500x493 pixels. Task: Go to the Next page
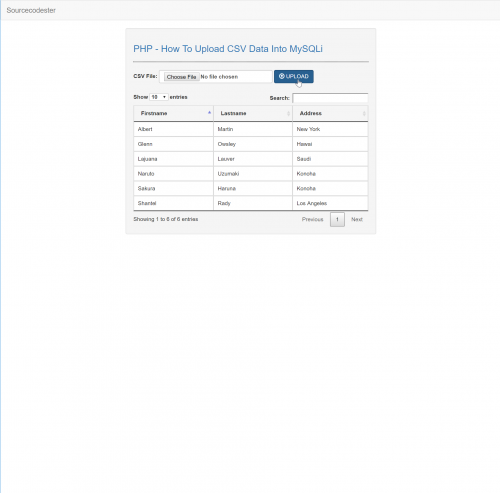point(357,219)
